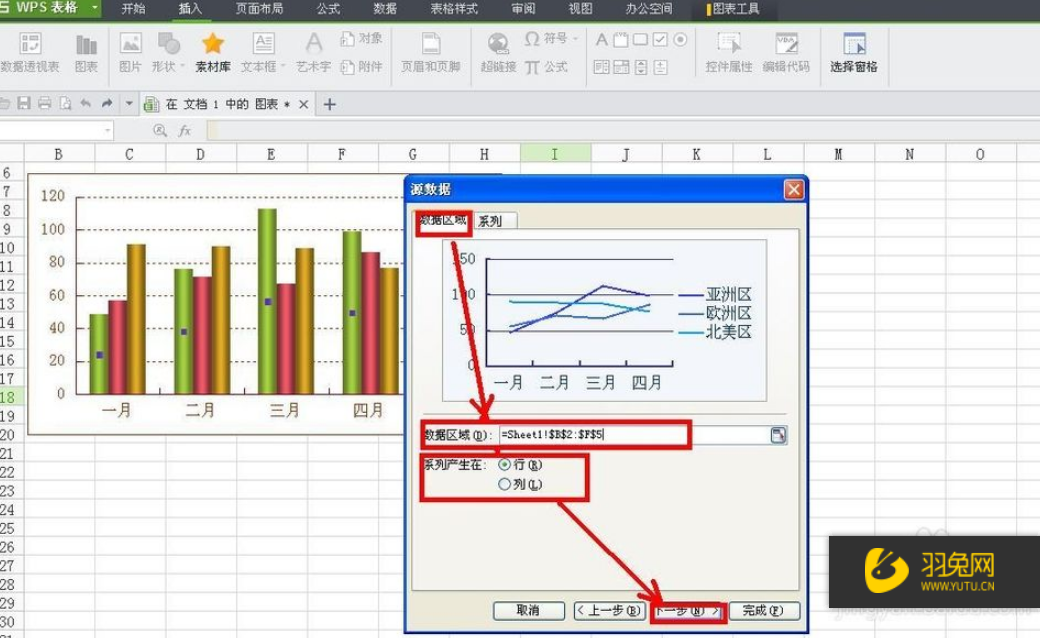The image size is (1040, 638).
Task: Insert a label control (A icon)
Action: 601,40
